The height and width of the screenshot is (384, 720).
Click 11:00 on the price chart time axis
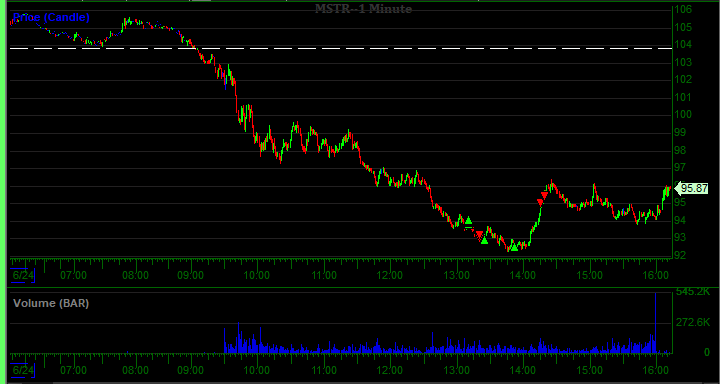click(324, 276)
